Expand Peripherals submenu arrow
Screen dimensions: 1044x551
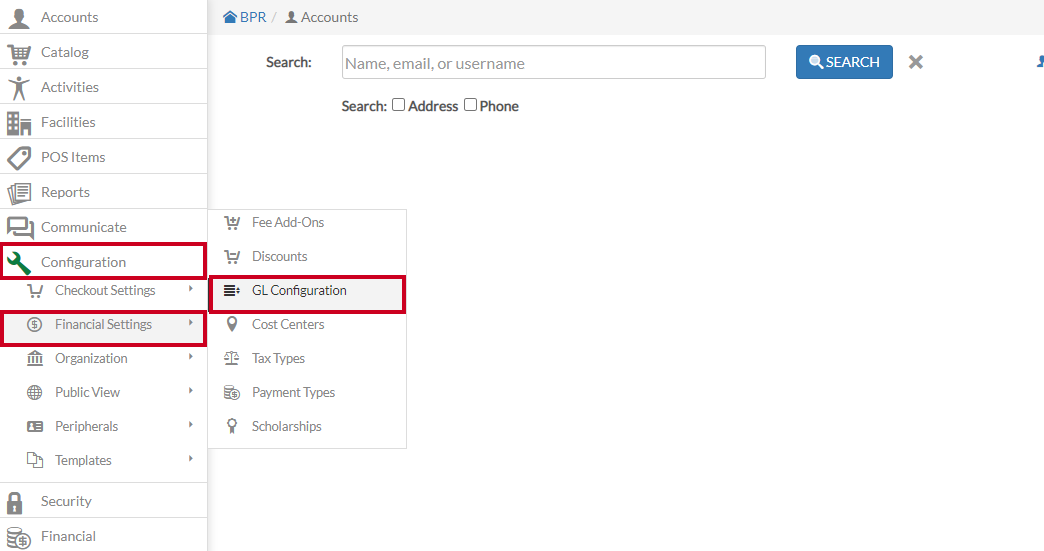tap(190, 425)
